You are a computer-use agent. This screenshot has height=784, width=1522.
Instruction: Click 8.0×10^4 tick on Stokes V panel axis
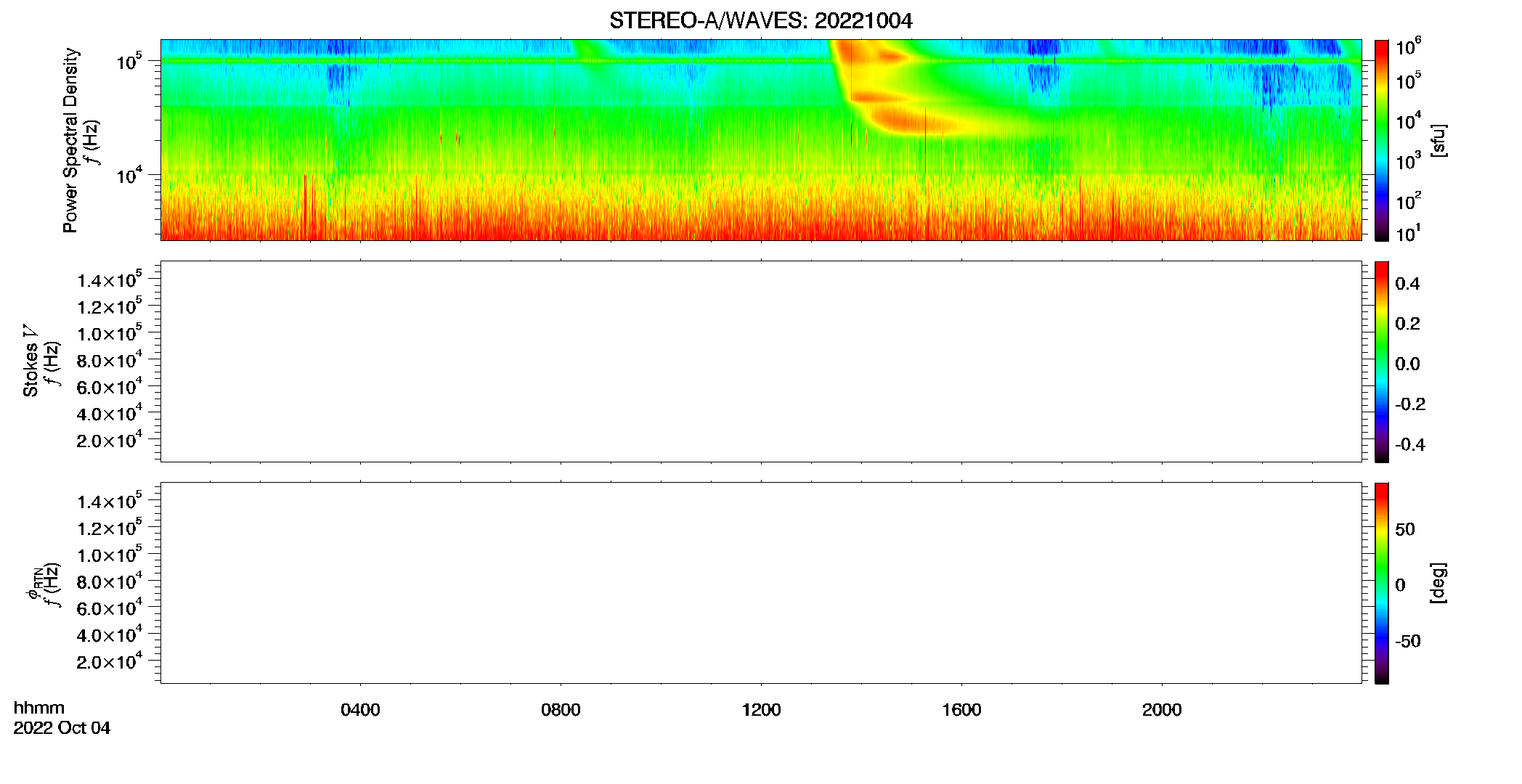pos(110,359)
